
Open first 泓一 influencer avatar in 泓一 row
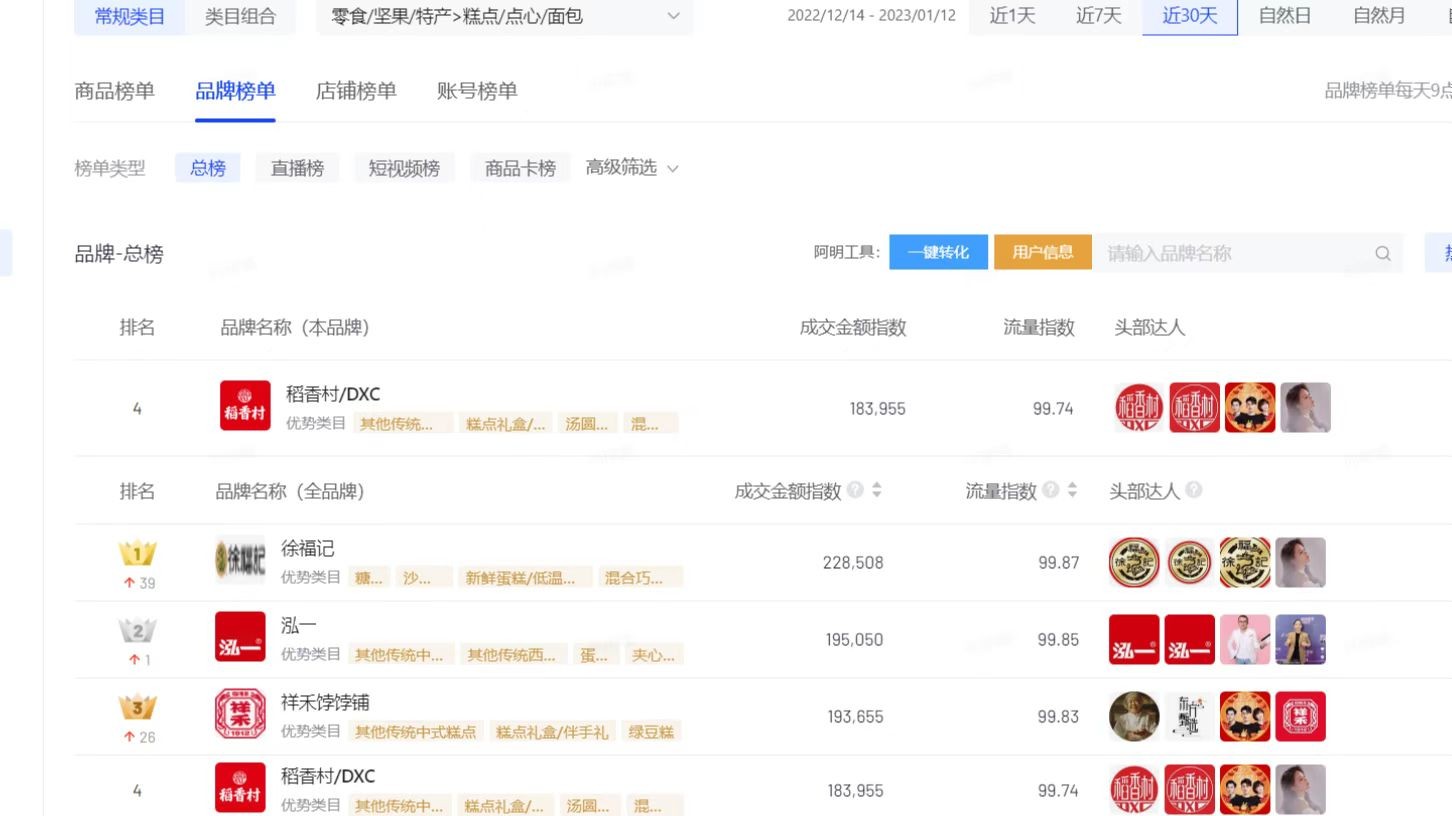pyautogui.click(x=1134, y=639)
